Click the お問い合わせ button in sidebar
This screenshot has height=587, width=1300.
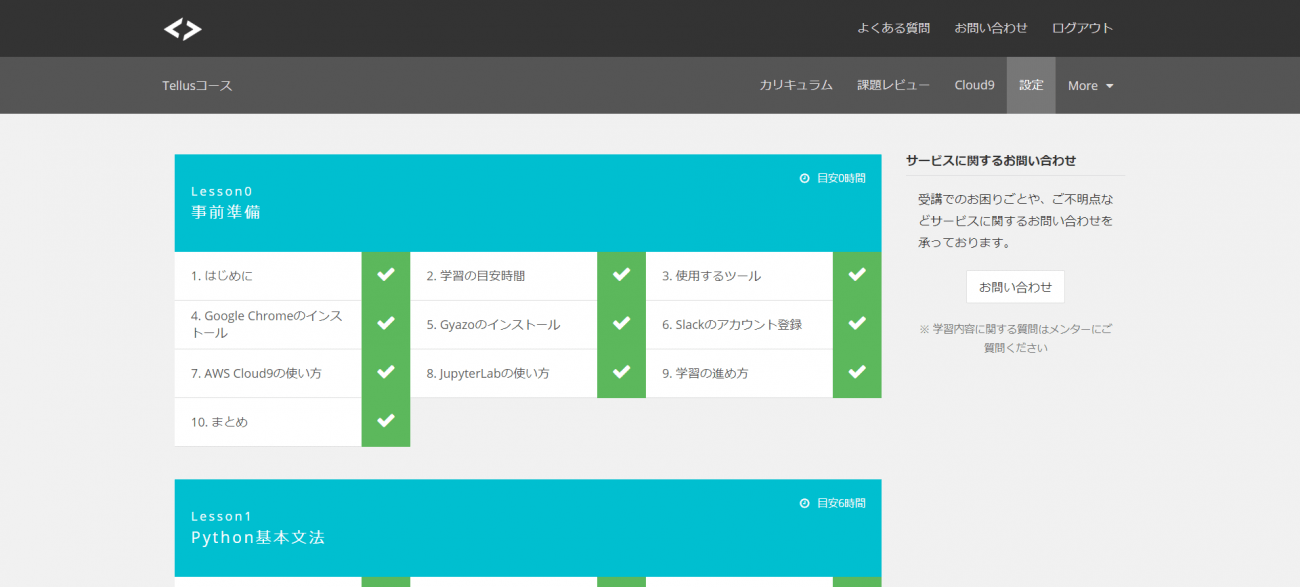(1015, 287)
